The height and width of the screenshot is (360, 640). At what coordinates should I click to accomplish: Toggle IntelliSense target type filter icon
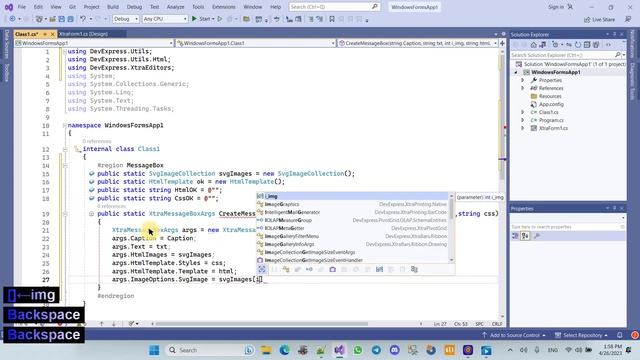[x=415, y=269]
